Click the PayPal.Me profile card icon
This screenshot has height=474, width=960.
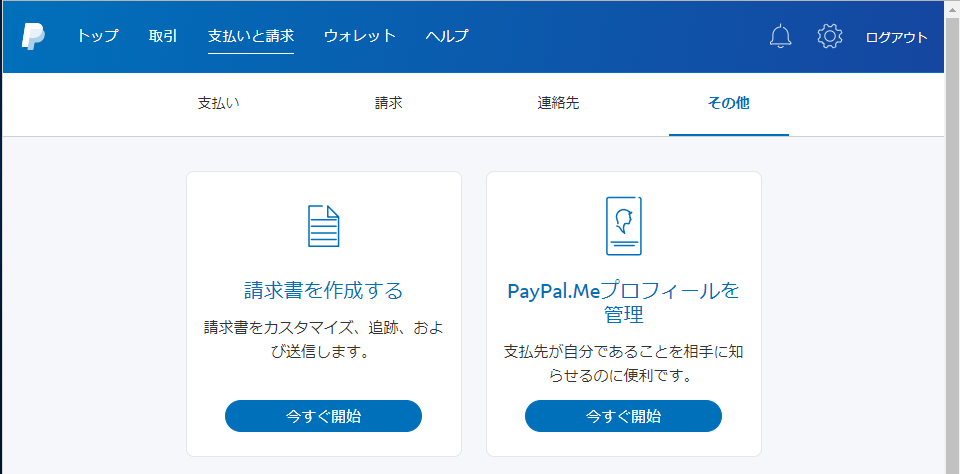point(624,226)
